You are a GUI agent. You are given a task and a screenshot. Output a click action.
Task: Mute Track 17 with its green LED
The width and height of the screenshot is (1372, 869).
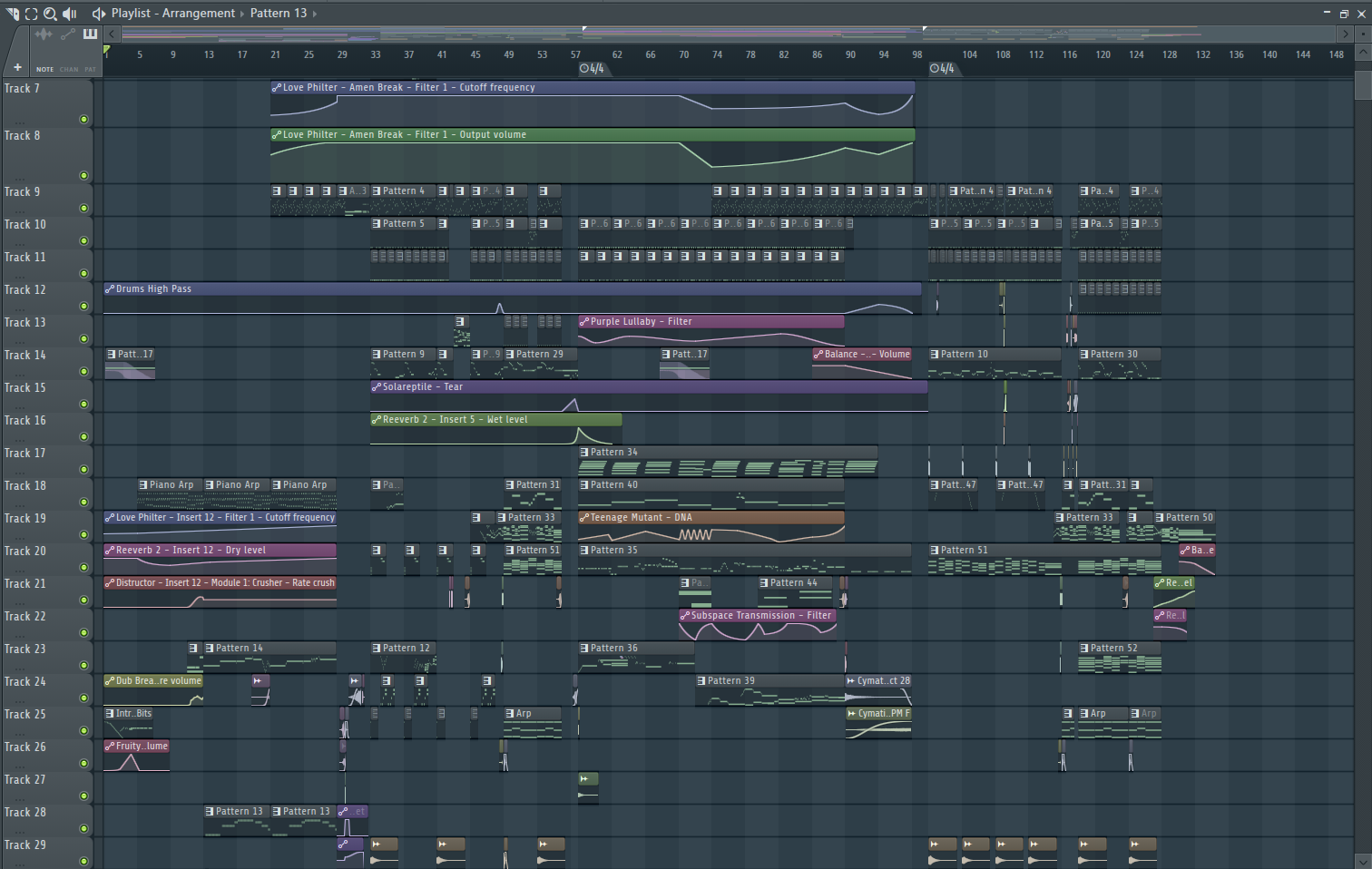coord(84,470)
